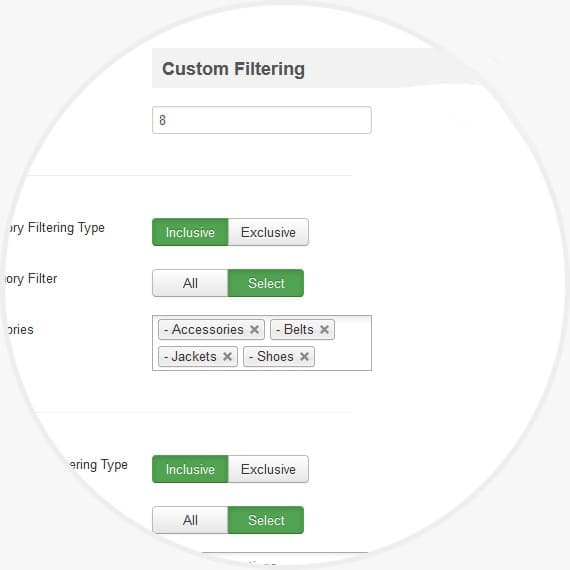Viewport: 570px width, 570px height.
Task: Switch the lower Filtering Type to Exclusive
Action: click(268, 469)
